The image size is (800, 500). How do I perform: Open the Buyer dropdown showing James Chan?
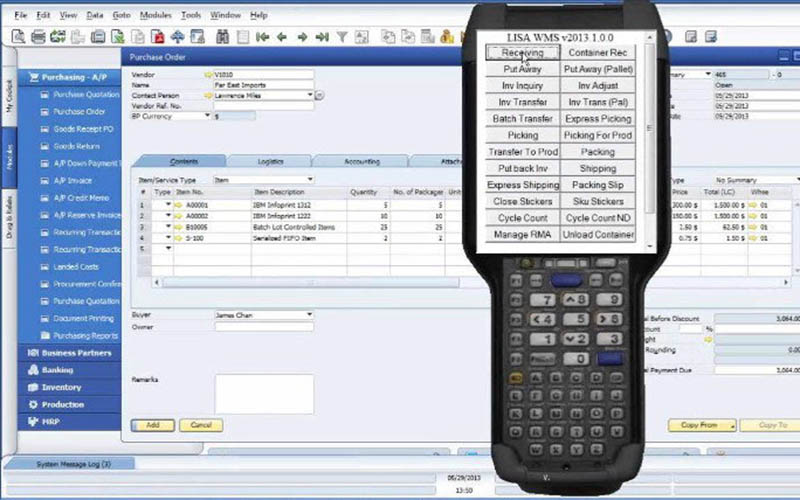[310, 315]
